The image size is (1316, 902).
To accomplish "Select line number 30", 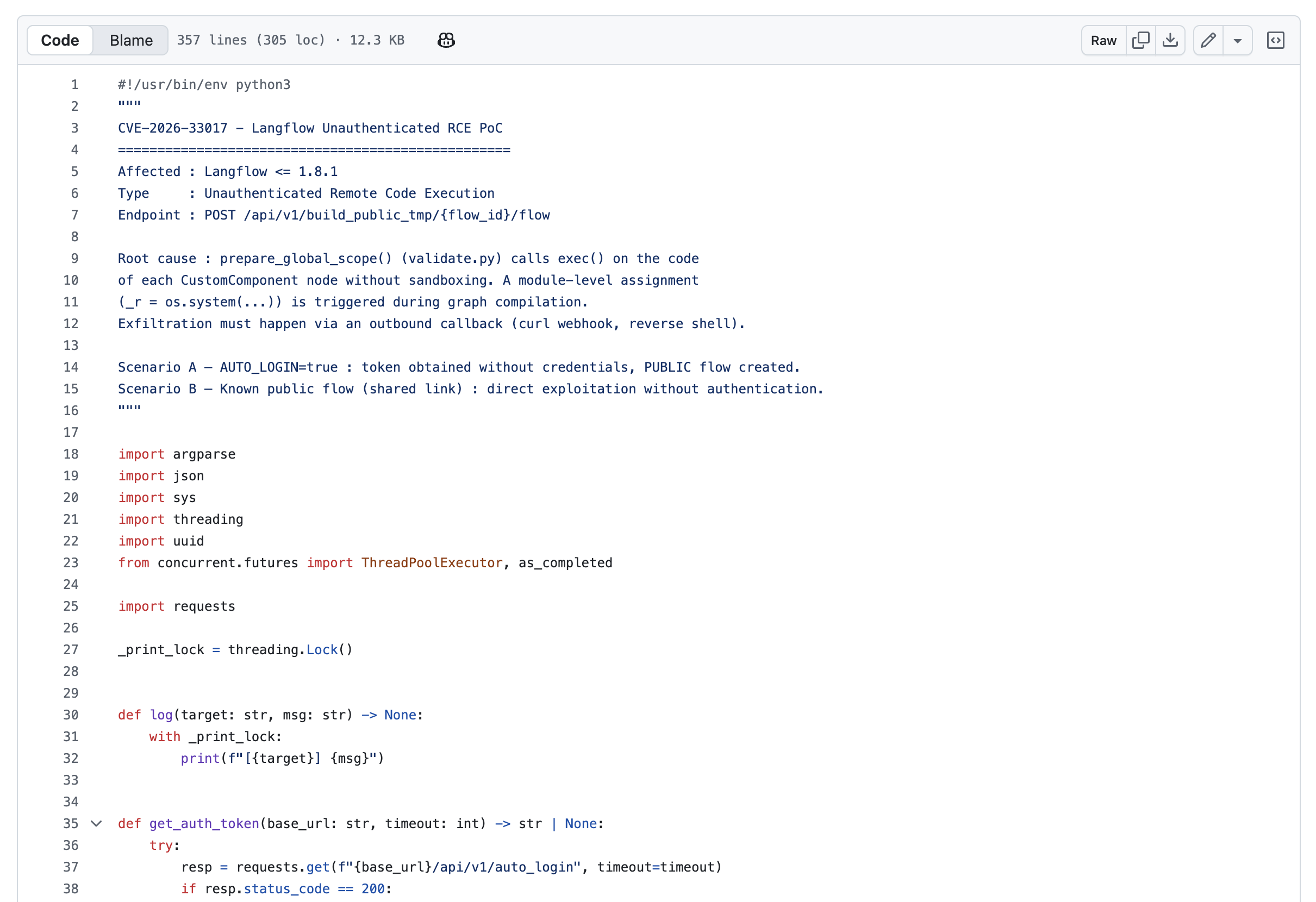I will (71, 715).
